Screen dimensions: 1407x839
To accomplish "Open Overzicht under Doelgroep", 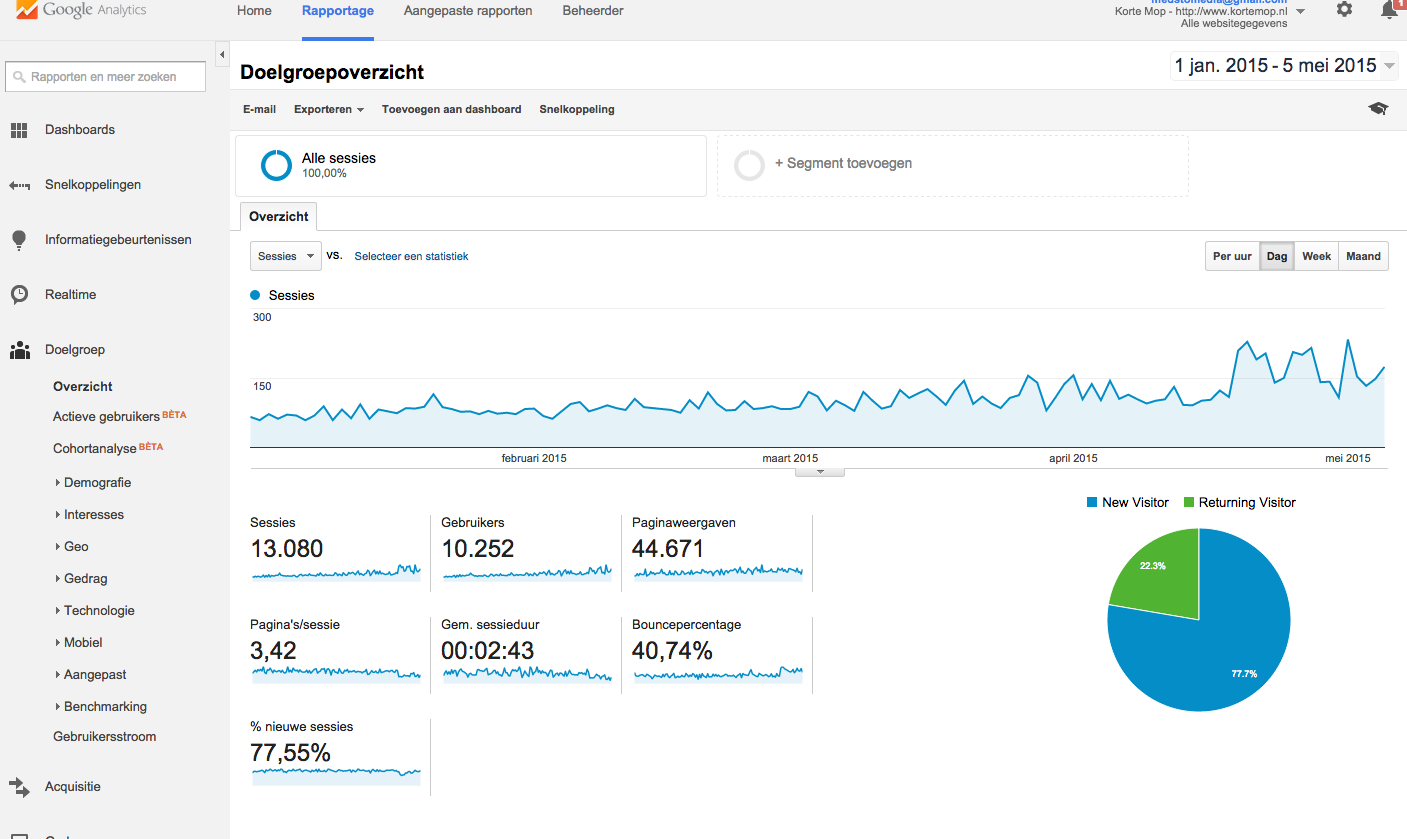I will [83, 387].
